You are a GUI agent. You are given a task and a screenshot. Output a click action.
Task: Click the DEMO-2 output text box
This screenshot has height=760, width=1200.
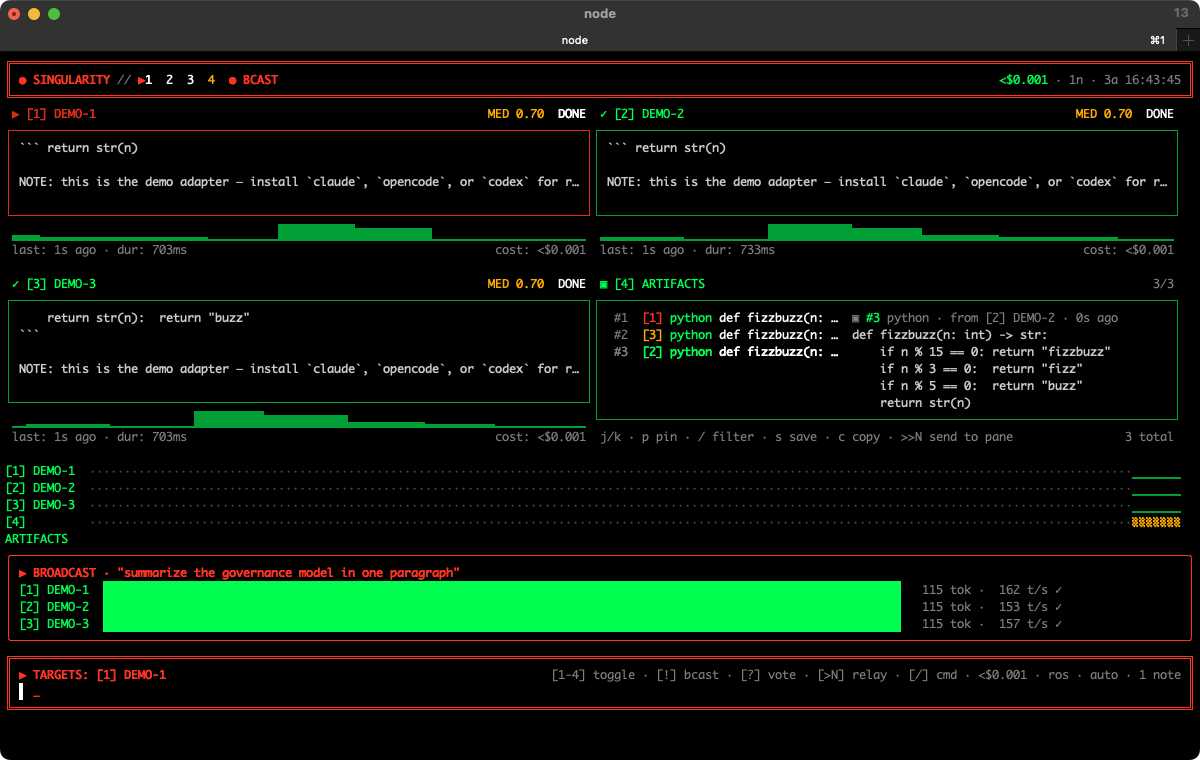(887, 173)
